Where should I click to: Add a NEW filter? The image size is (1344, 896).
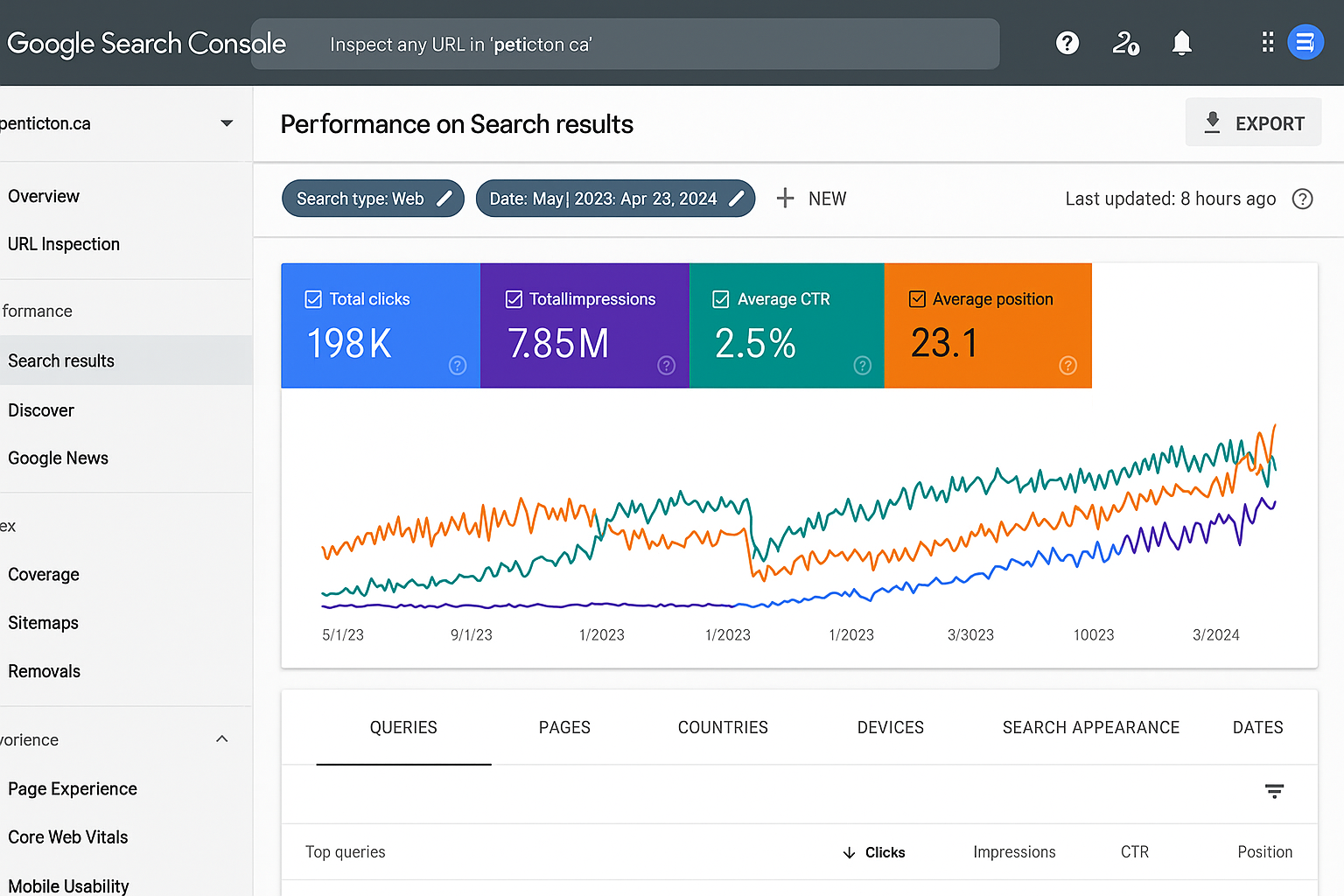click(x=811, y=199)
